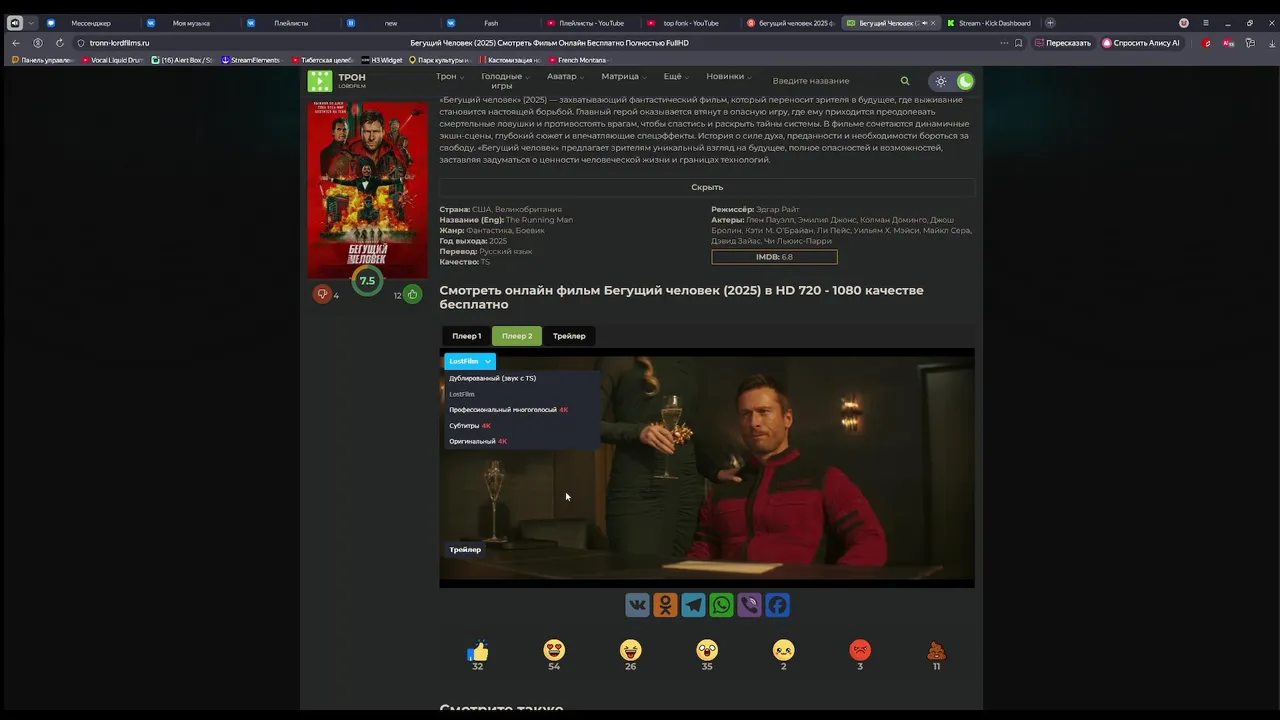The height and width of the screenshot is (720, 1280).
Task: React with heart-eyes emoji (54)
Action: click(554, 651)
